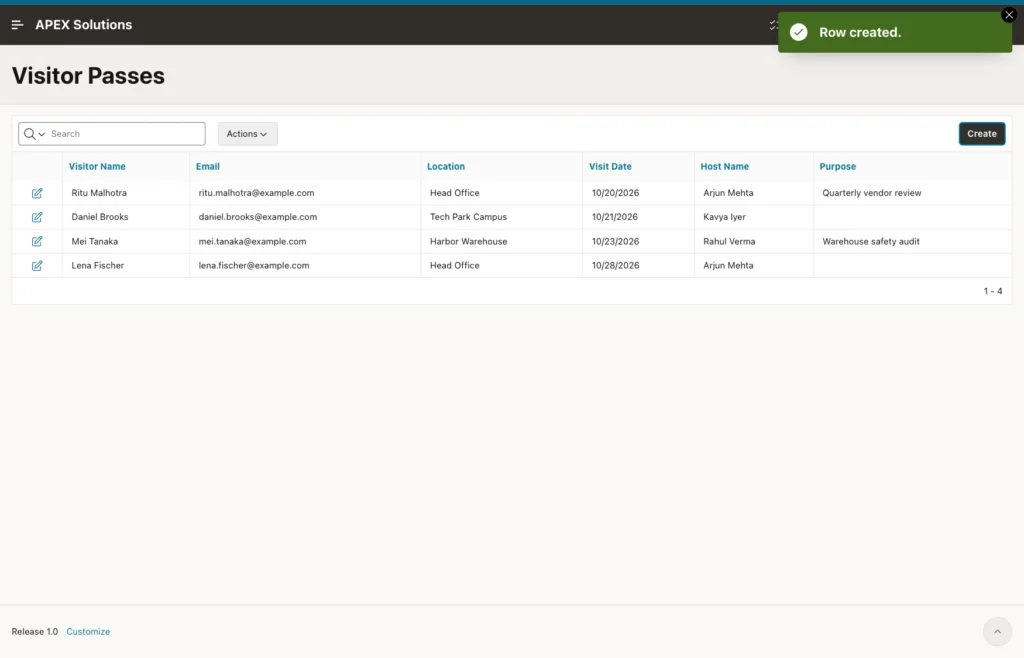This screenshot has height=658, width=1024.
Task: Click the Visit Date column header
Action: point(610,166)
